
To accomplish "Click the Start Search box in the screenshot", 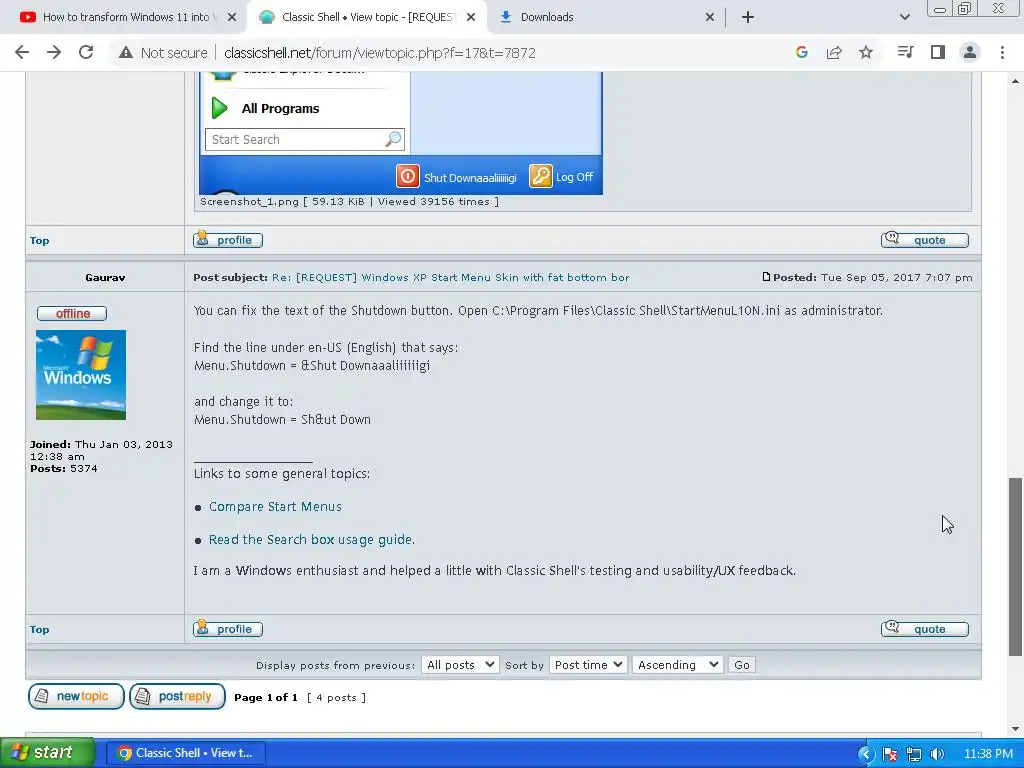I will tap(304, 139).
